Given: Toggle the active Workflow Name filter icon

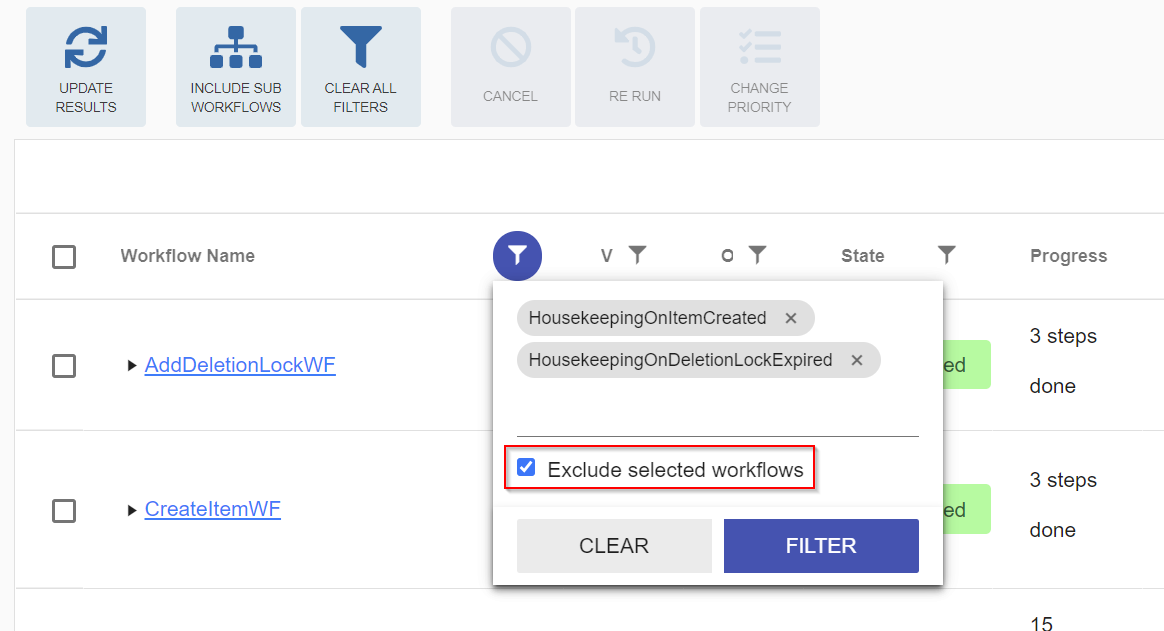Looking at the screenshot, I should coord(517,256).
